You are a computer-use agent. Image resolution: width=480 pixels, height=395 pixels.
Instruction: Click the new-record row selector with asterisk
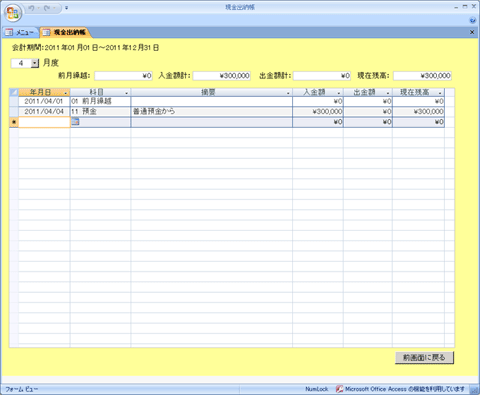[14, 122]
